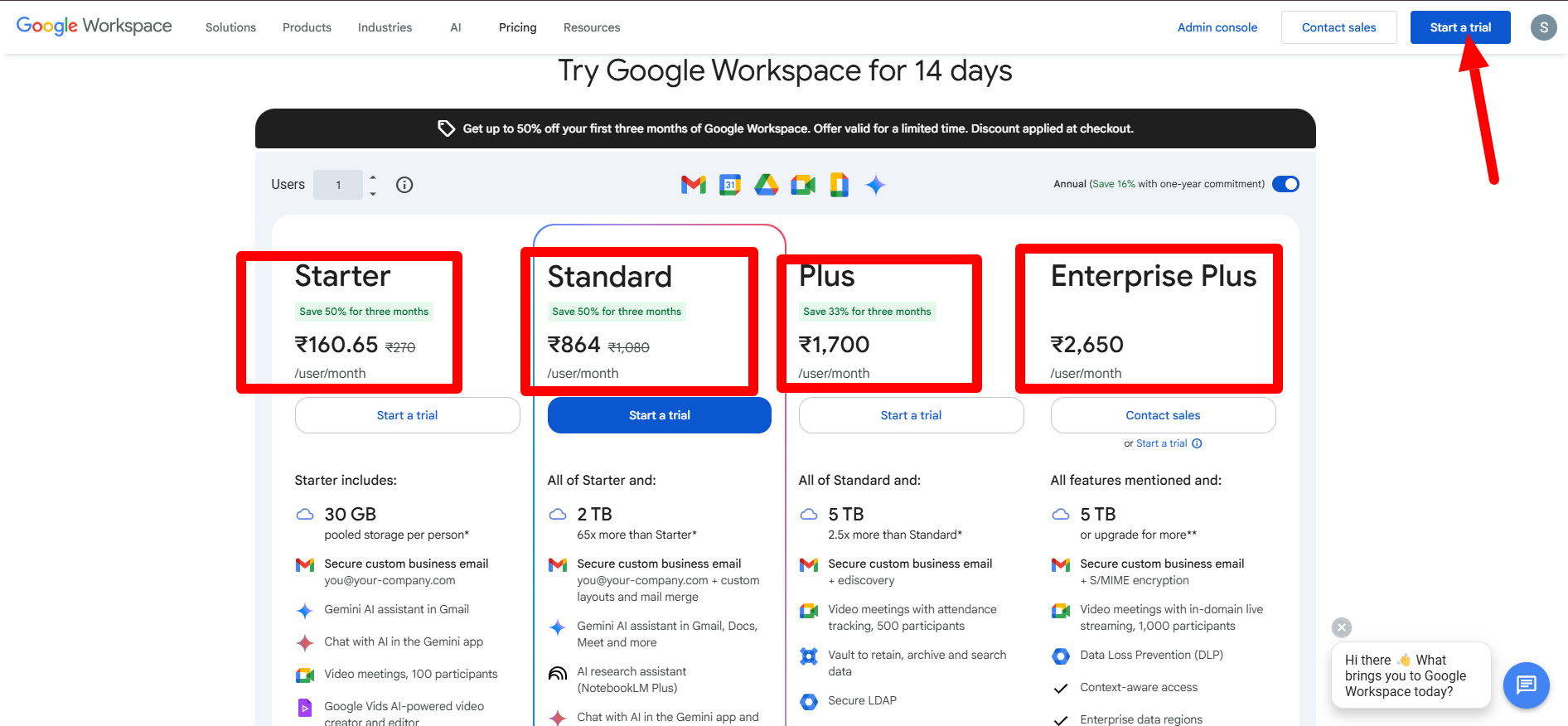Screen dimensions: 1568x726
Task: Open the Solutions menu
Action: pyautogui.click(x=230, y=27)
